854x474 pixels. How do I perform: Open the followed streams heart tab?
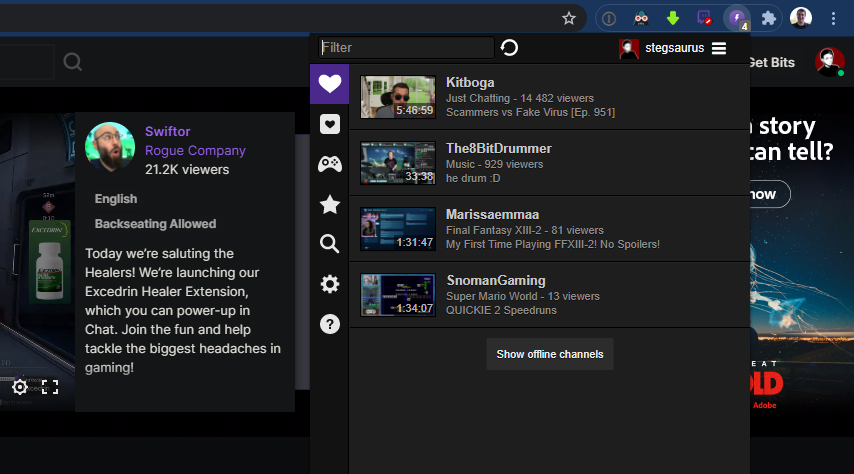(x=329, y=84)
